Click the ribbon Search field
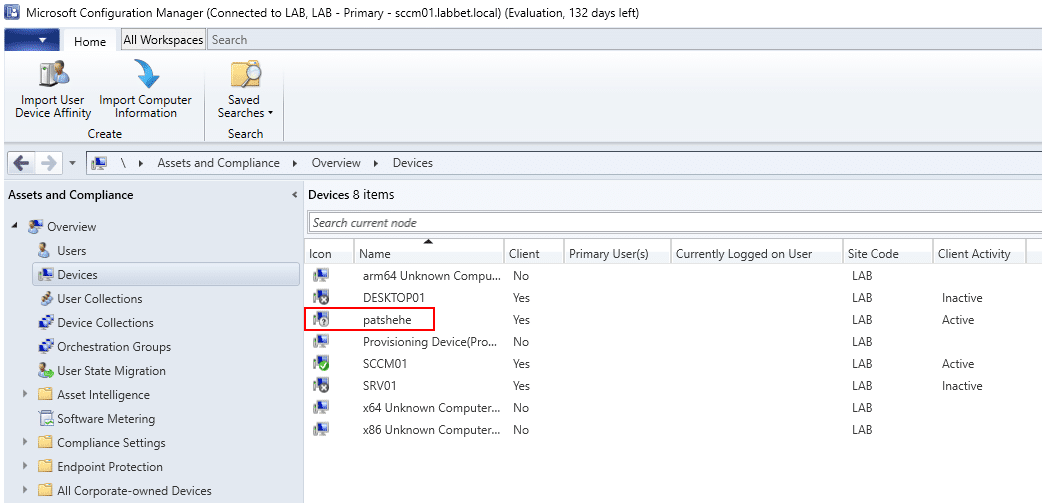 click(625, 40)
